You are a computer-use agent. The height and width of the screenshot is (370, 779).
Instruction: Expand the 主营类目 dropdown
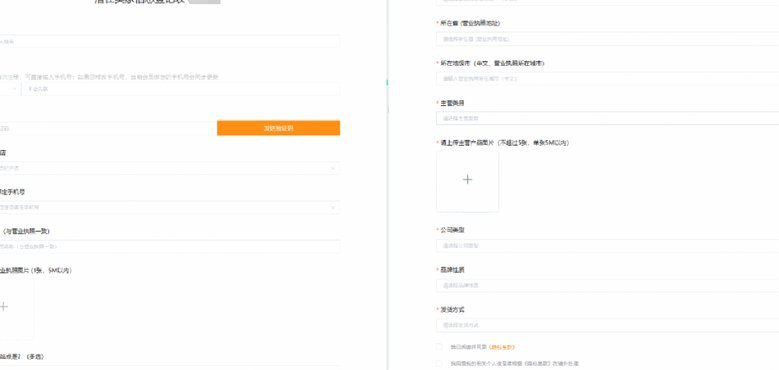point(608,118)
